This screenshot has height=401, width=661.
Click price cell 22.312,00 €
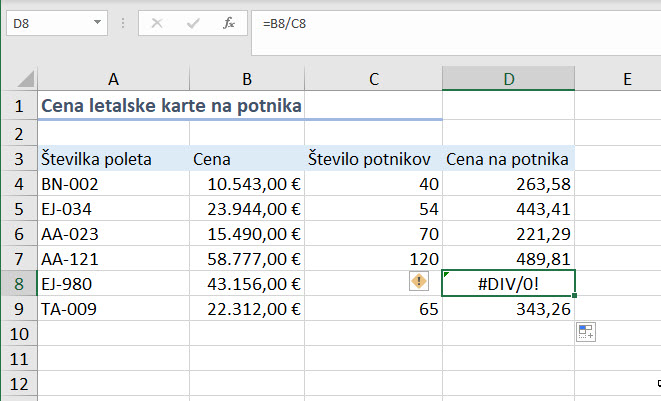tap(247, 309)
